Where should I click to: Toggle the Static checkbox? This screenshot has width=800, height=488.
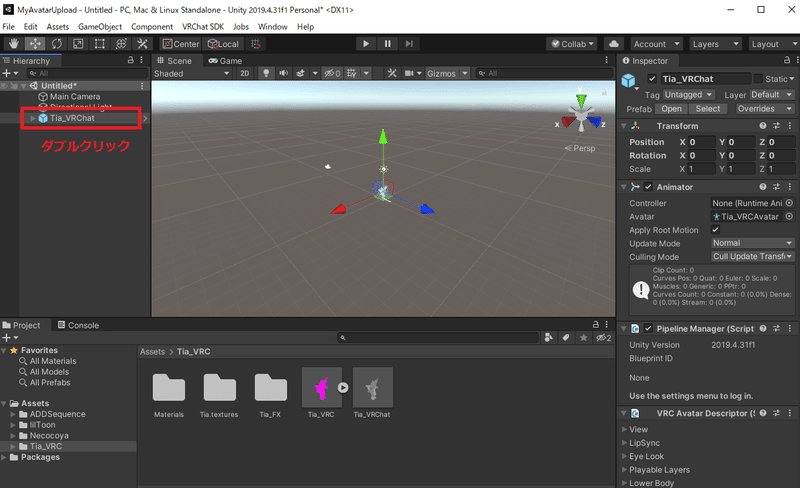[x=758, y=79]
